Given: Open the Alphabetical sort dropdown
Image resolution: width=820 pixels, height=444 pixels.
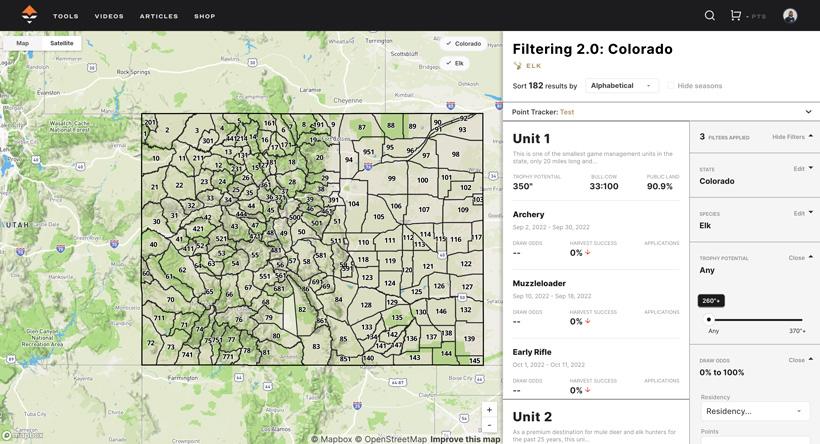Looking at the screenshot, I should coord(621,86).
